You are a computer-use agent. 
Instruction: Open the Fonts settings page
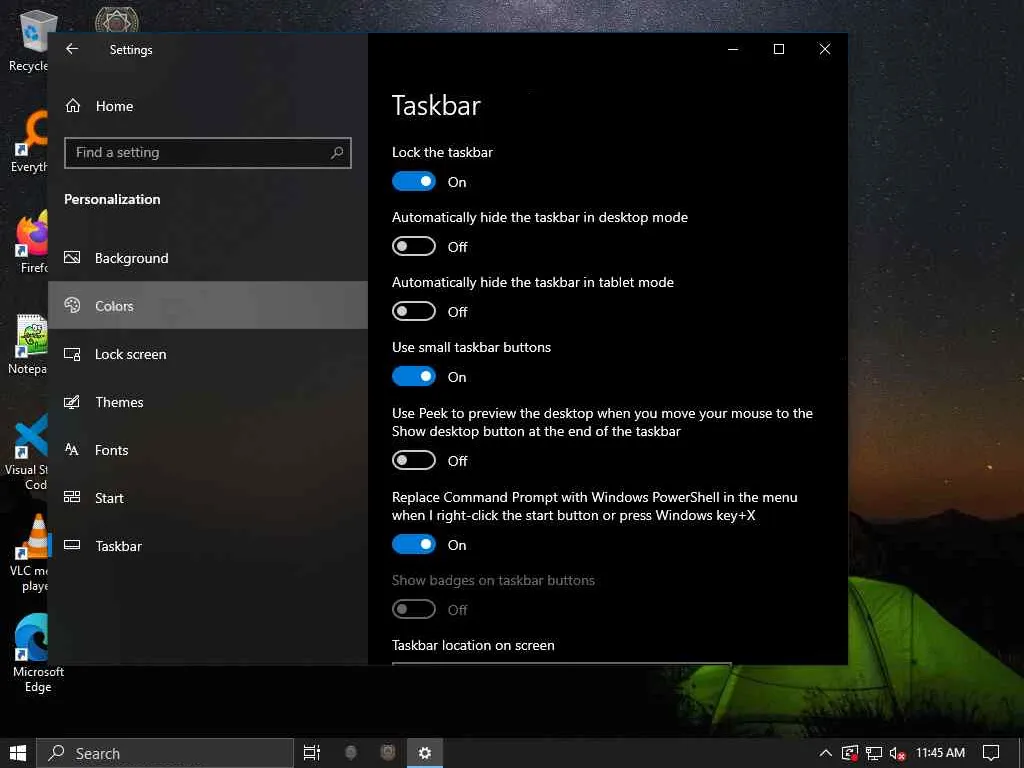[208, 449]
